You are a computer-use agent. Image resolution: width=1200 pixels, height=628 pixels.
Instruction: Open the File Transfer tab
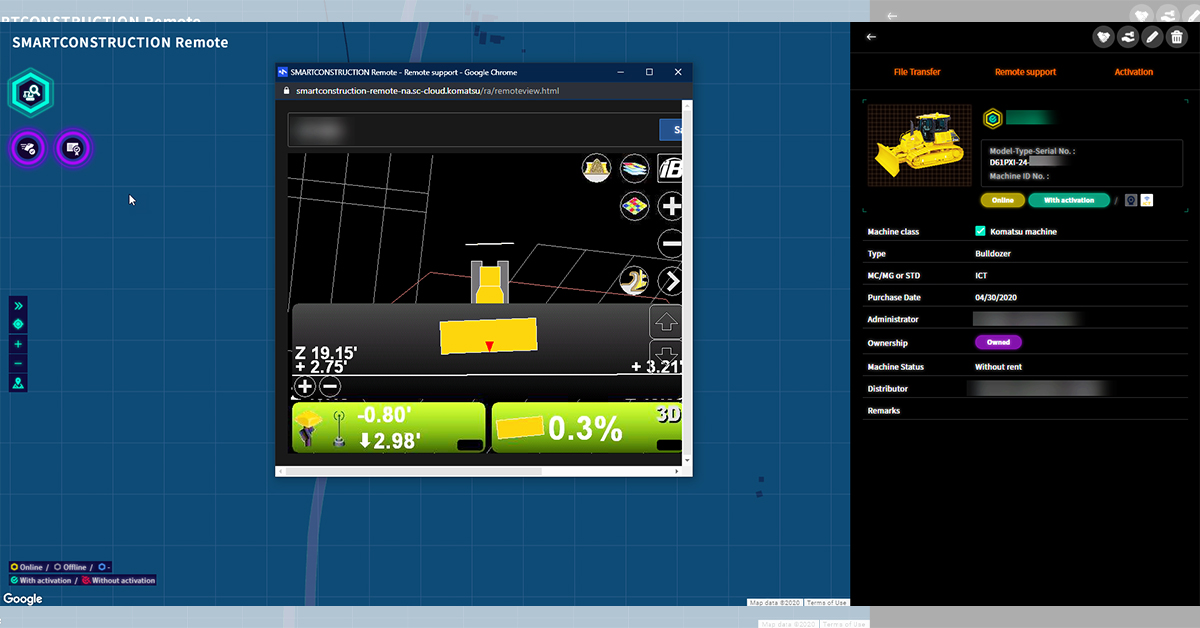916,72
